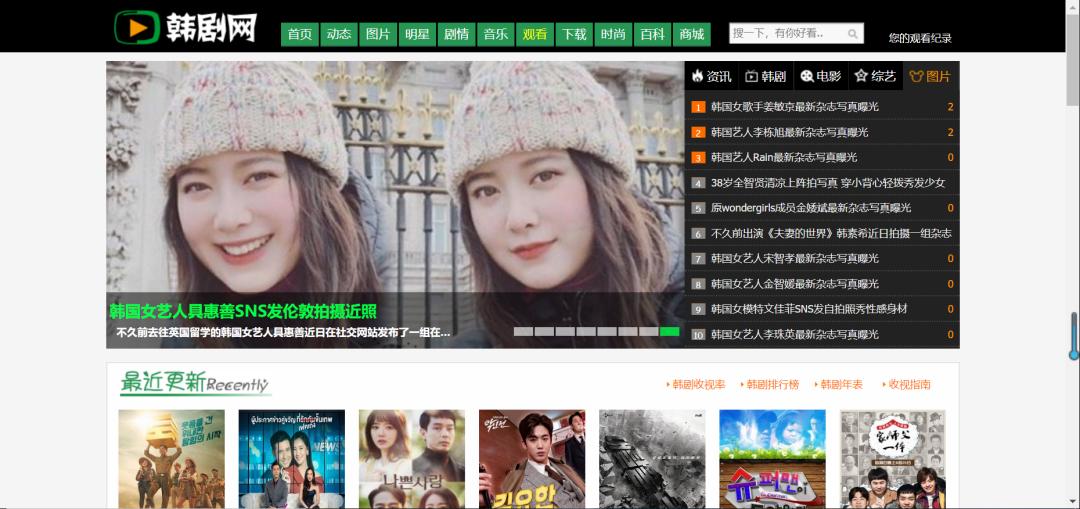This screenshot has height=509, width=1080.
Task: Open the 商城 navigation item
Action: [x=692, y=34]
